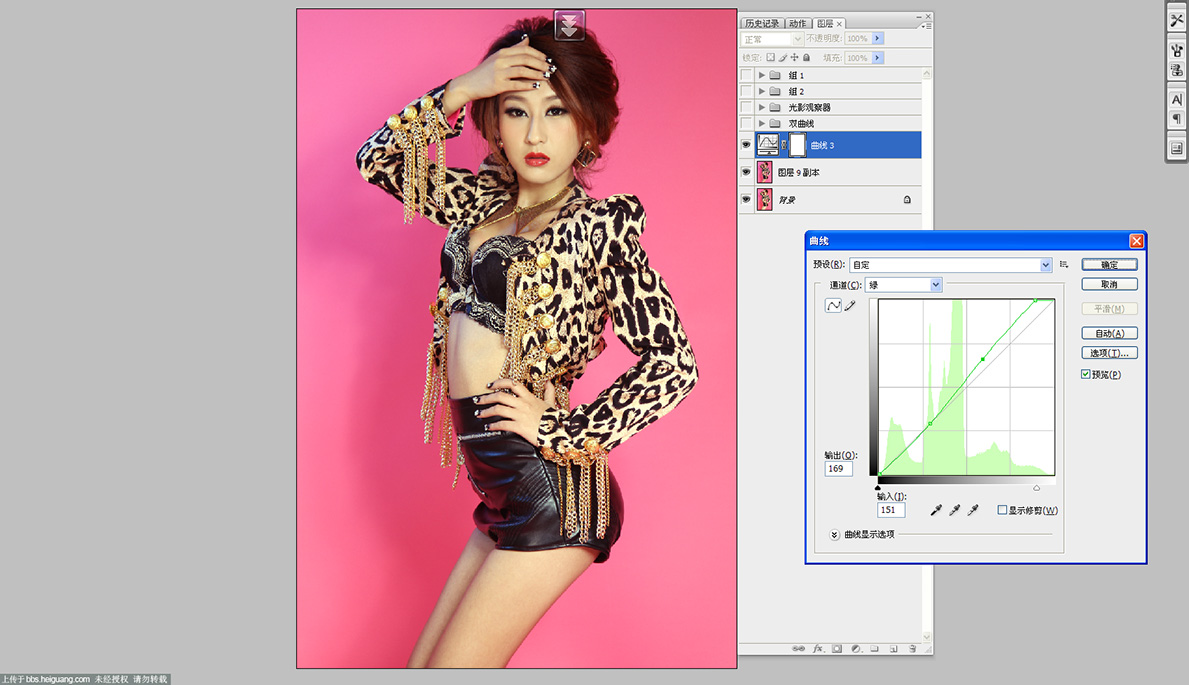Click the 取消 button in Curves
The image size is (1189, 685).
[1109, 284]
